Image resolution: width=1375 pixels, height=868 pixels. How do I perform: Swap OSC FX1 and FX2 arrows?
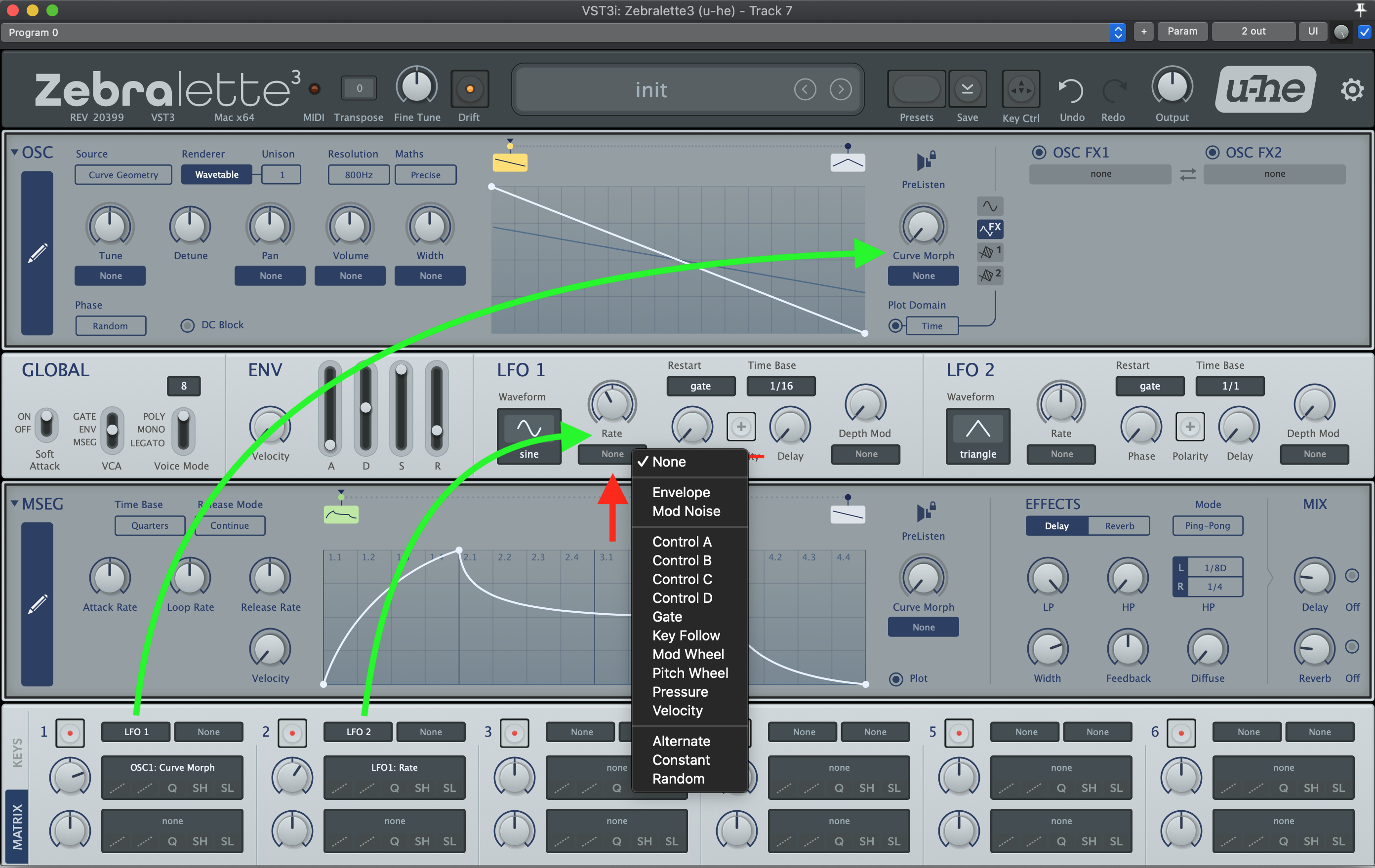(x=1187, y=175)
